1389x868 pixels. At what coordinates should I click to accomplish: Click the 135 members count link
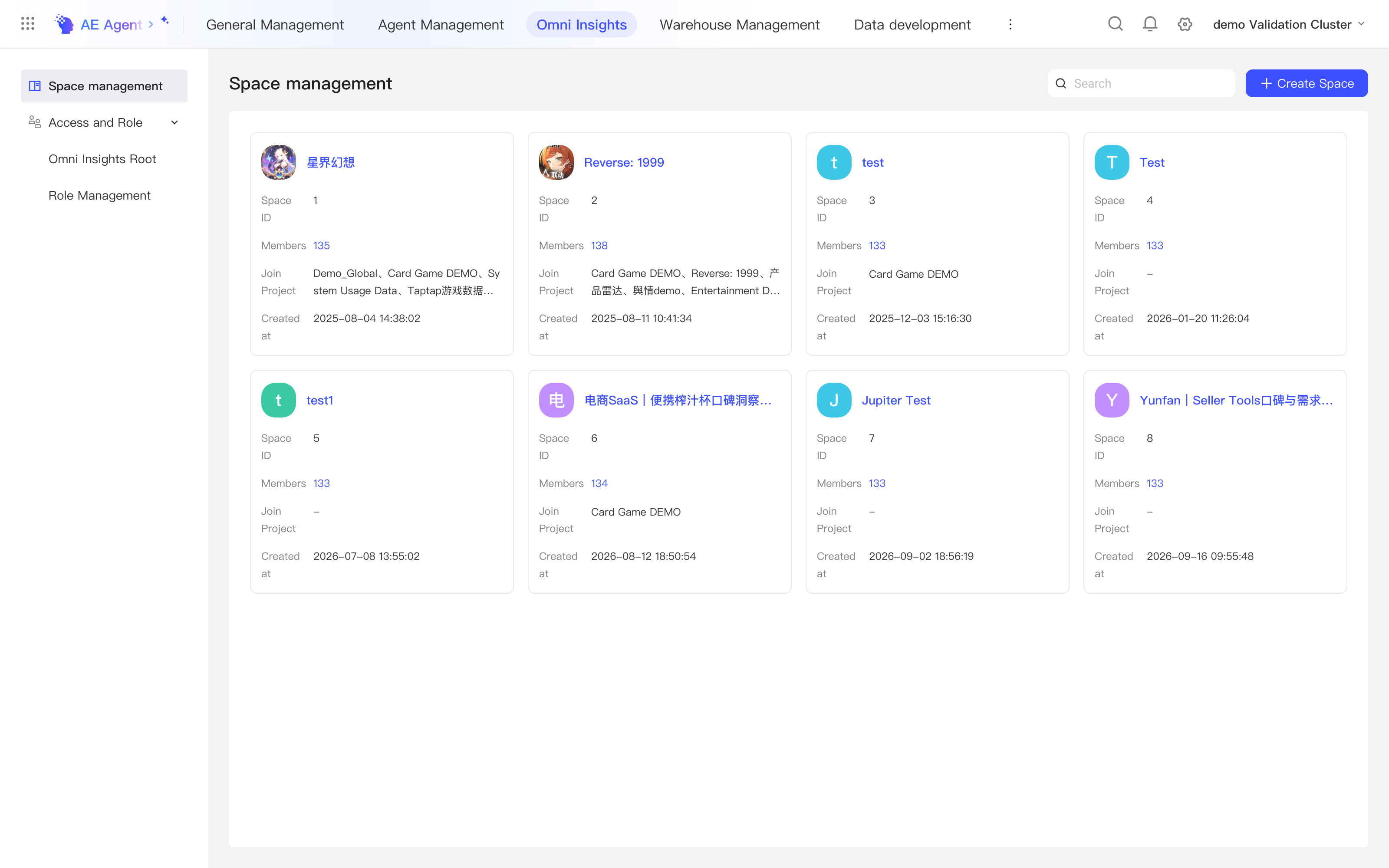321,246
